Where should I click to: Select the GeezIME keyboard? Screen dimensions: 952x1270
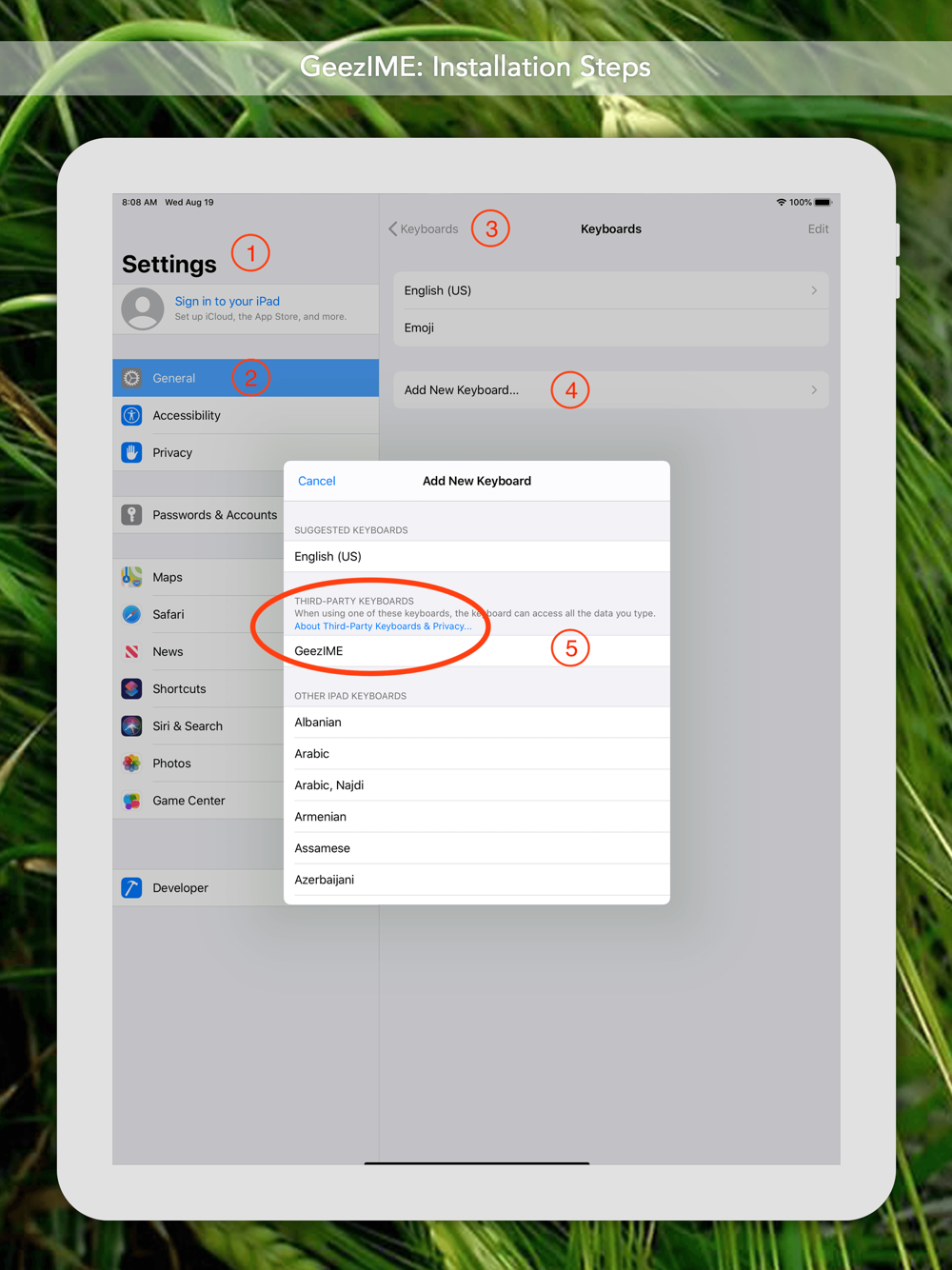click(477, 651)
